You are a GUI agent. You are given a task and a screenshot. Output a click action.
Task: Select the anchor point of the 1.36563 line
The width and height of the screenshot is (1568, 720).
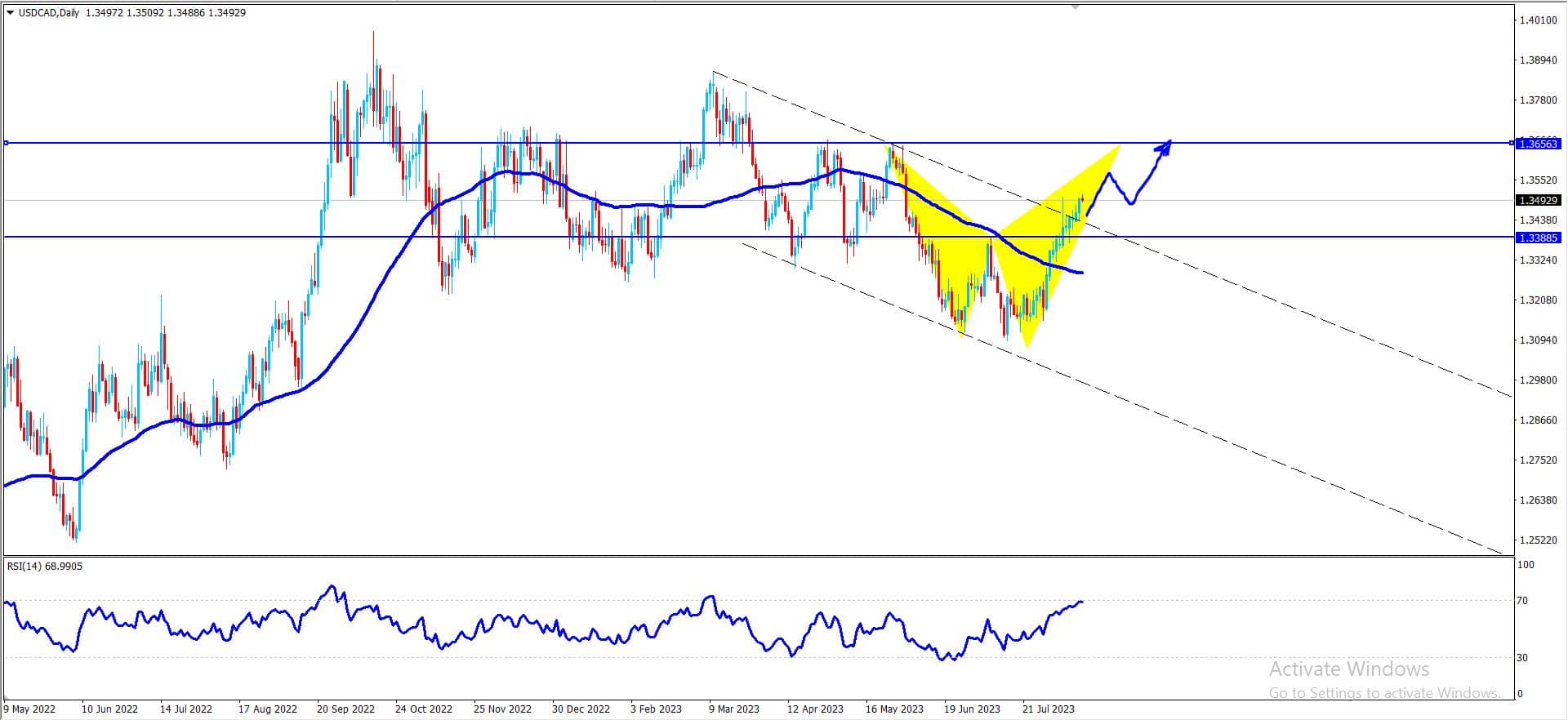(6, 143)
